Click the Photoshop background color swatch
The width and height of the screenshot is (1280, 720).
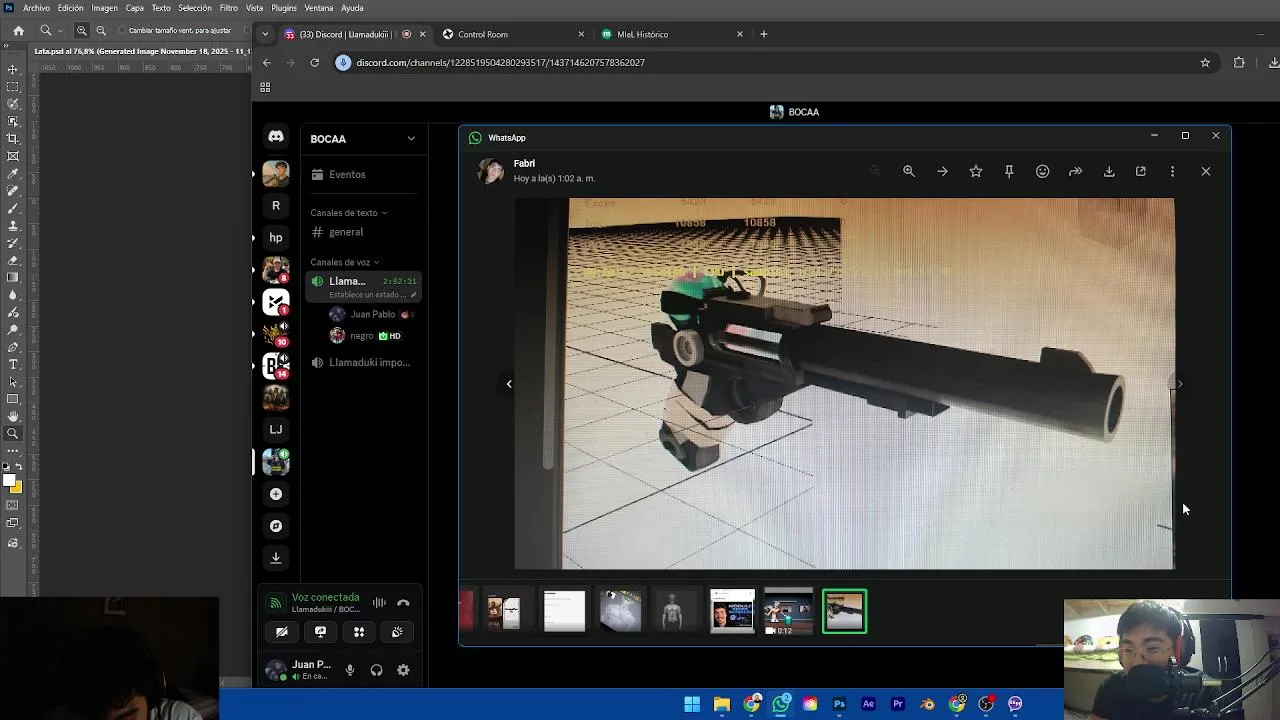pyautogui.click(x=18, y=489)
